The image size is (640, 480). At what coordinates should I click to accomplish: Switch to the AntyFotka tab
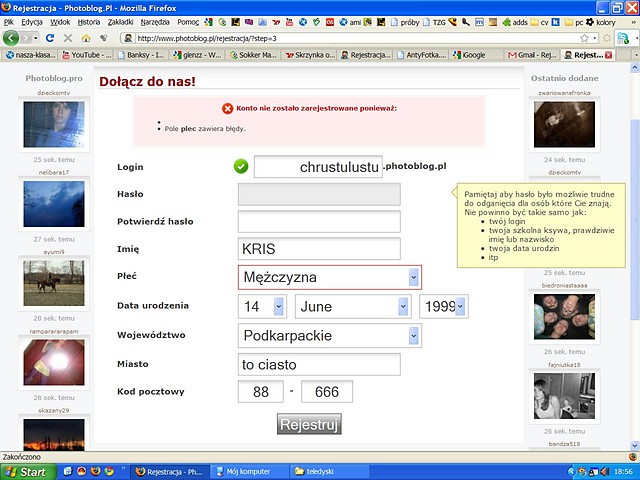(421, 55)
